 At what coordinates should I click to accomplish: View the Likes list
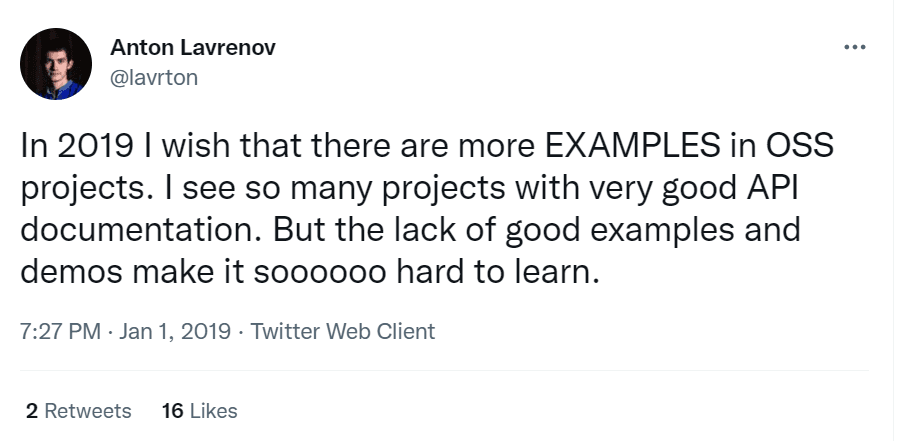(x=213, y=411)
